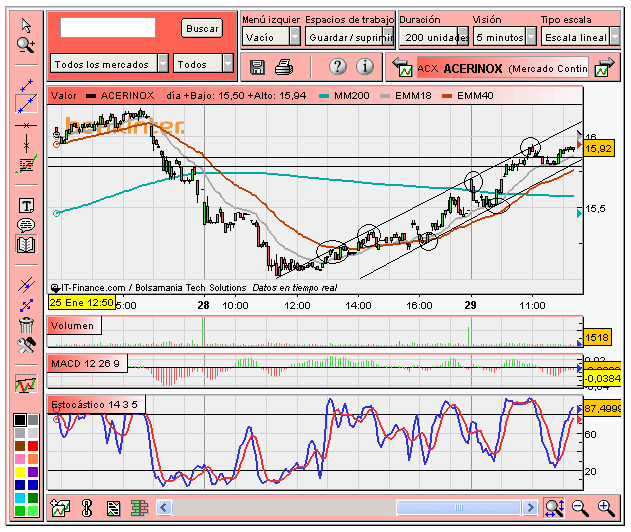Image resolution: width=631 pixels, height=532 pixels.
Task: Select the purple color swatch
Action: pyautogui.click(x=33, y=472)
